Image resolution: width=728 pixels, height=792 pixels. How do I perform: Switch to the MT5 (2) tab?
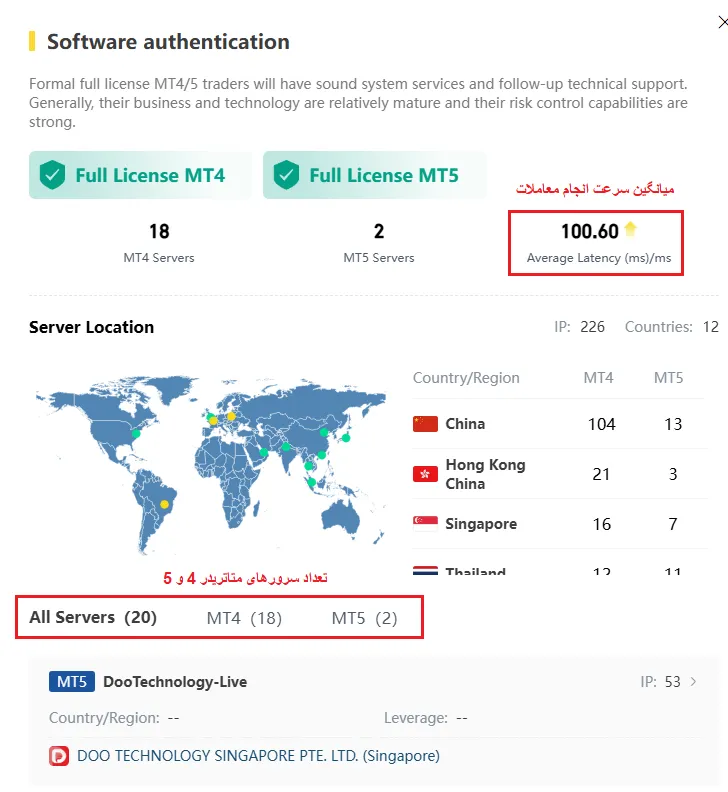click(364, 618)
